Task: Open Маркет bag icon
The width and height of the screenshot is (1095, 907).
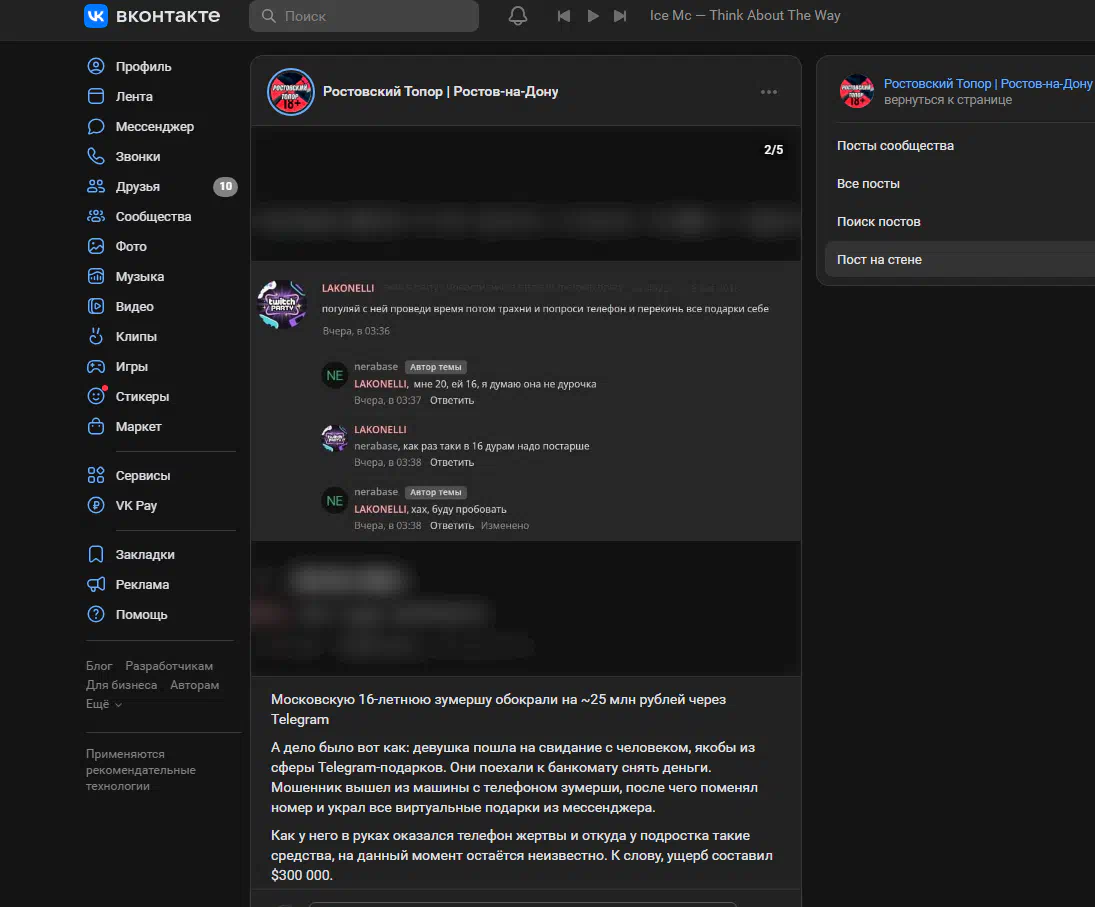Action: point(96,427)
